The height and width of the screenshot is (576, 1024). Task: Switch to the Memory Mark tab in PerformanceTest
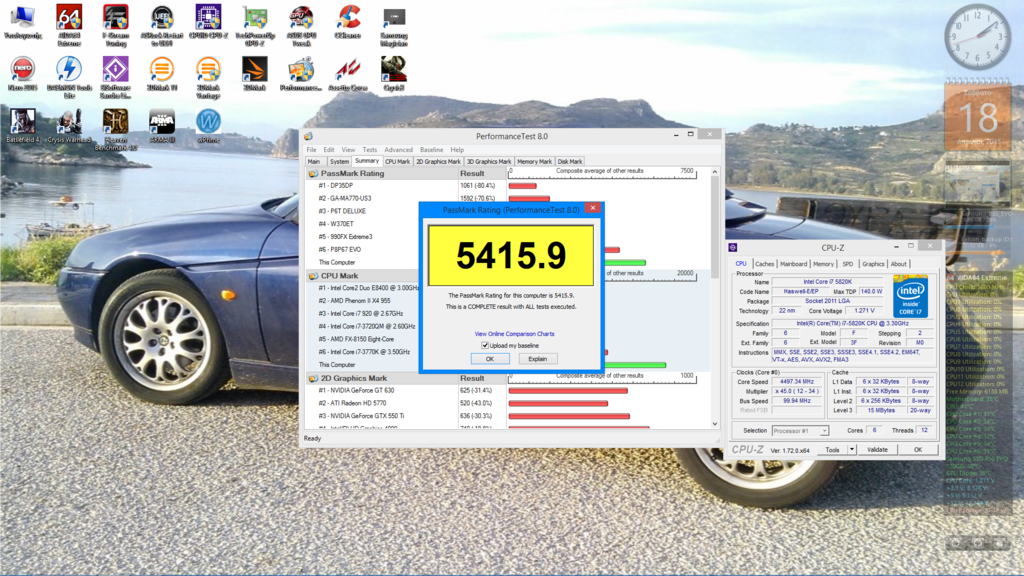(x=534, y=161)
